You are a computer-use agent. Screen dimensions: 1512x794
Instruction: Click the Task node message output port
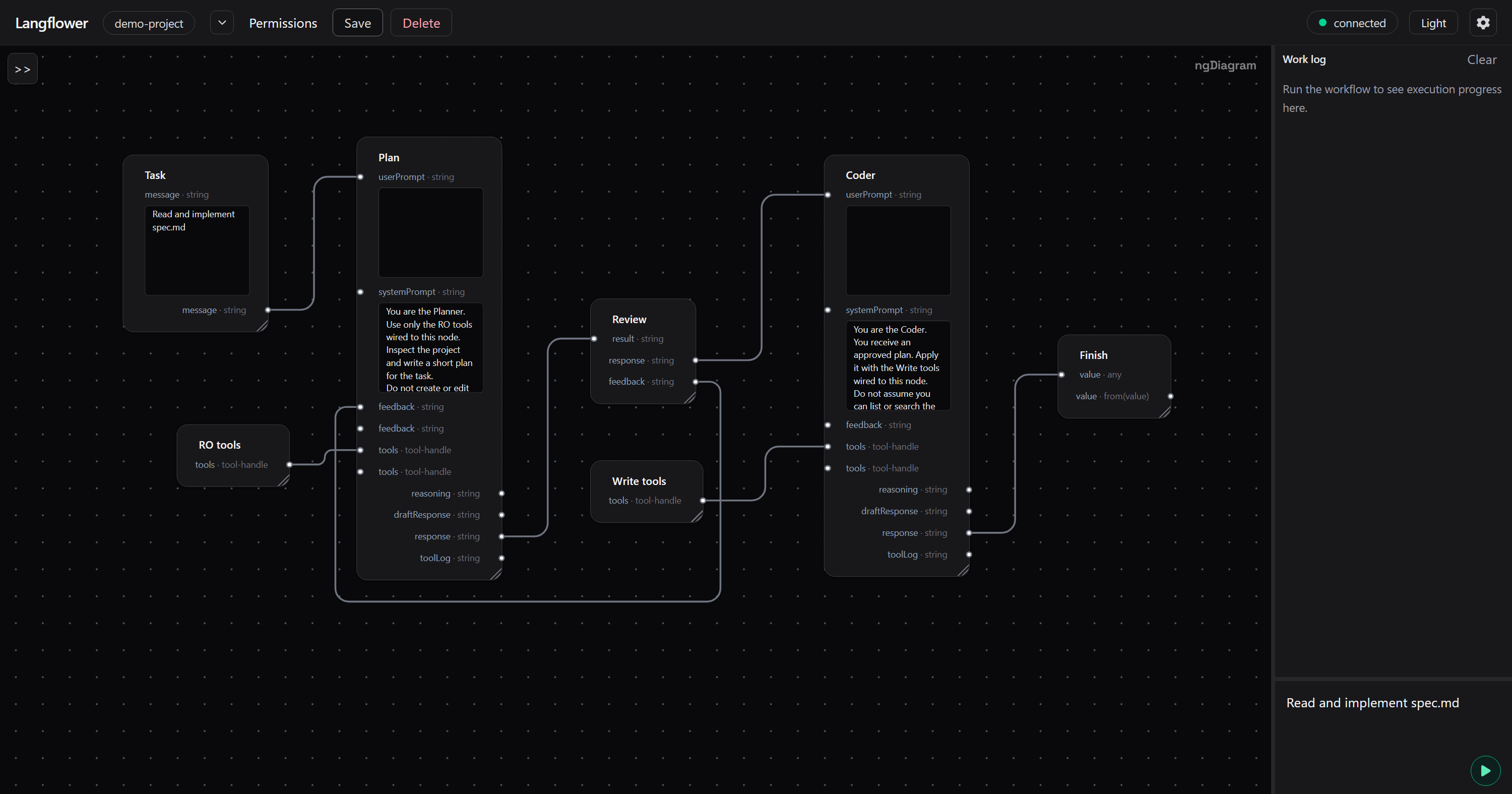(x=268, y=310)
